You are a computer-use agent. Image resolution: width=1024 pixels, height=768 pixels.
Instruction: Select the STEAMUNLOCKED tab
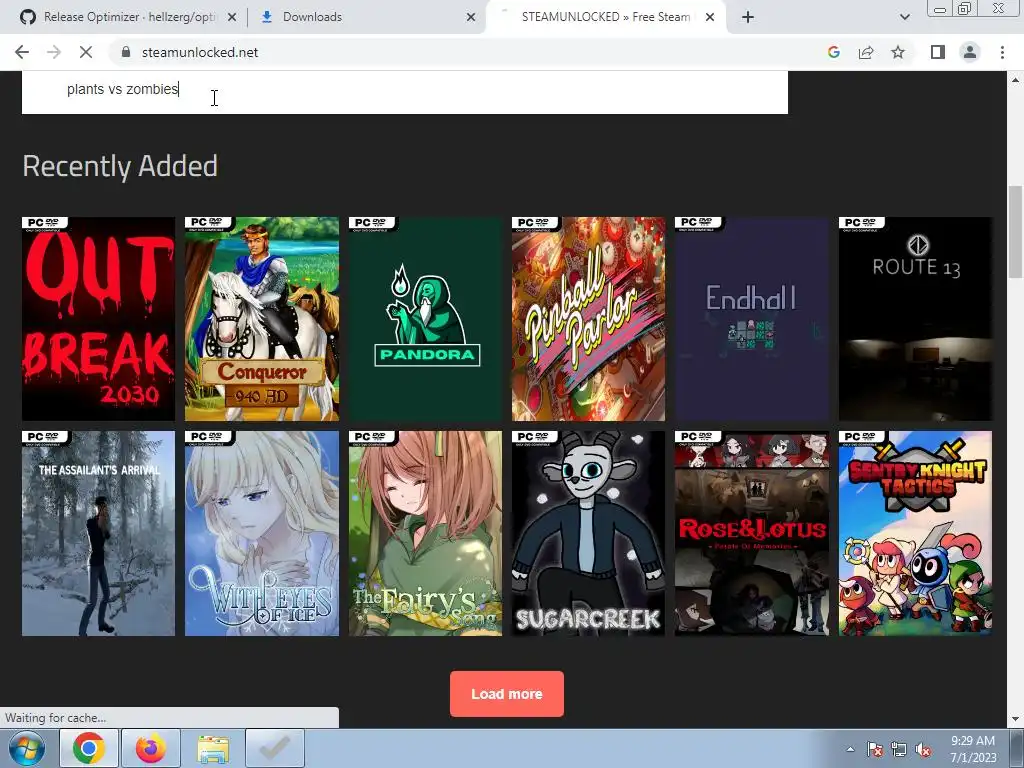(x=604, y=17)
